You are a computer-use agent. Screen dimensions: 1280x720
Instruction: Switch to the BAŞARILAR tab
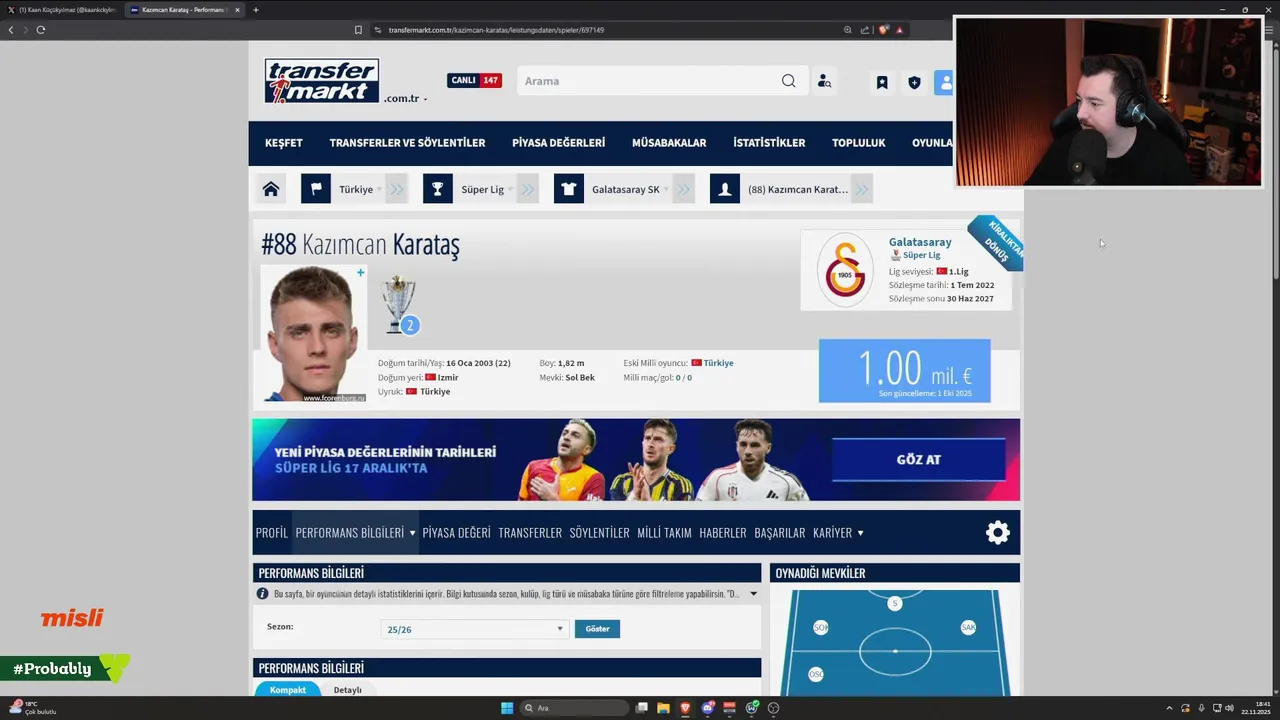(780, 533)
